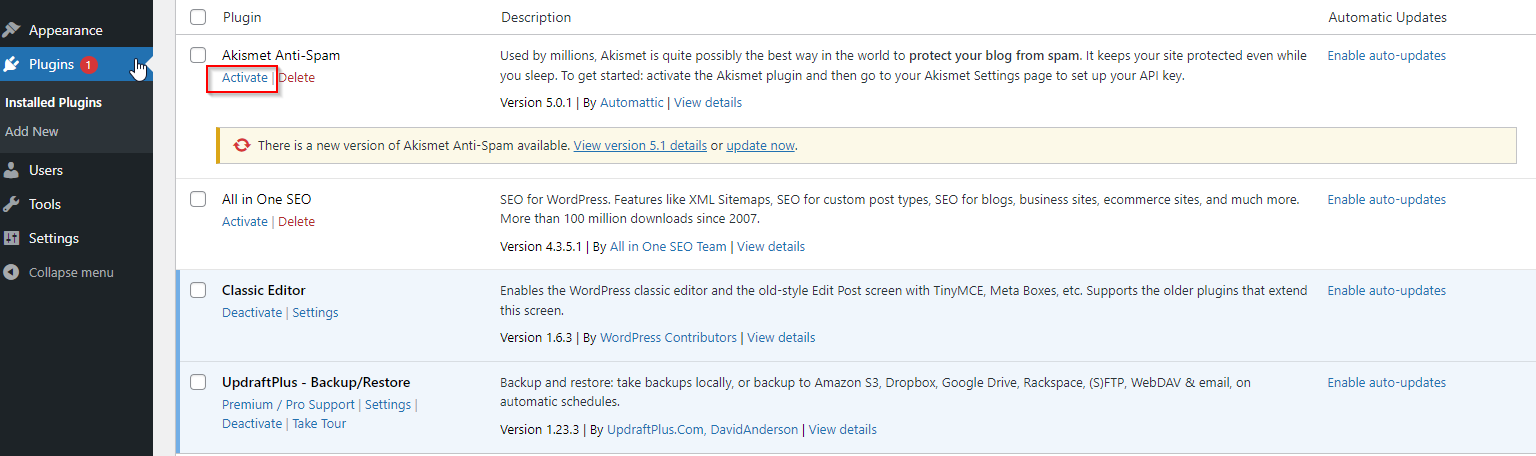This screenshot has height=456, width=1536.
Task: Click Classic Editor plugin title
Action: [x=264, y=290]
